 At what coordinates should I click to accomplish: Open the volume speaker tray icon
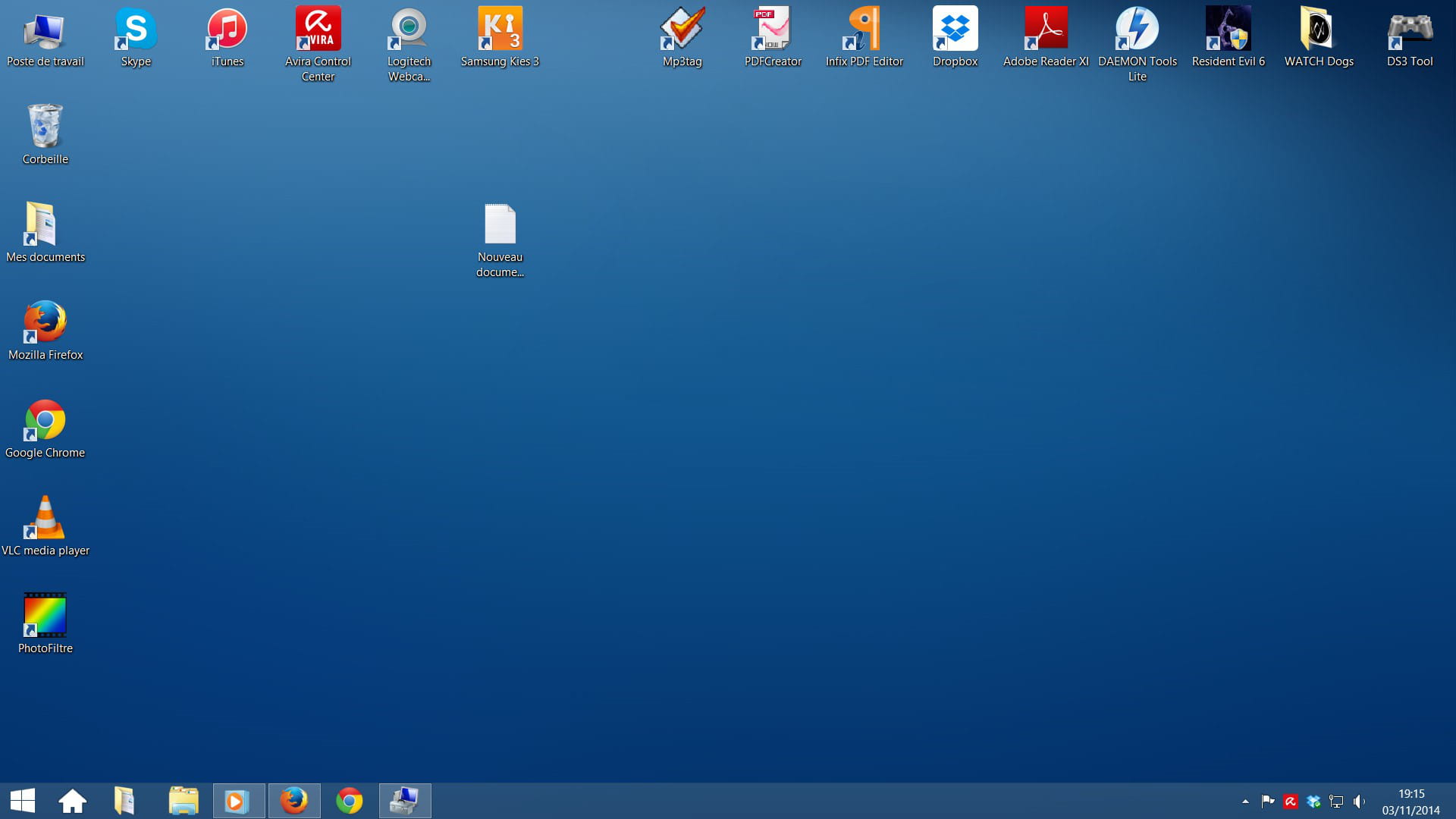coord(1359,802)
